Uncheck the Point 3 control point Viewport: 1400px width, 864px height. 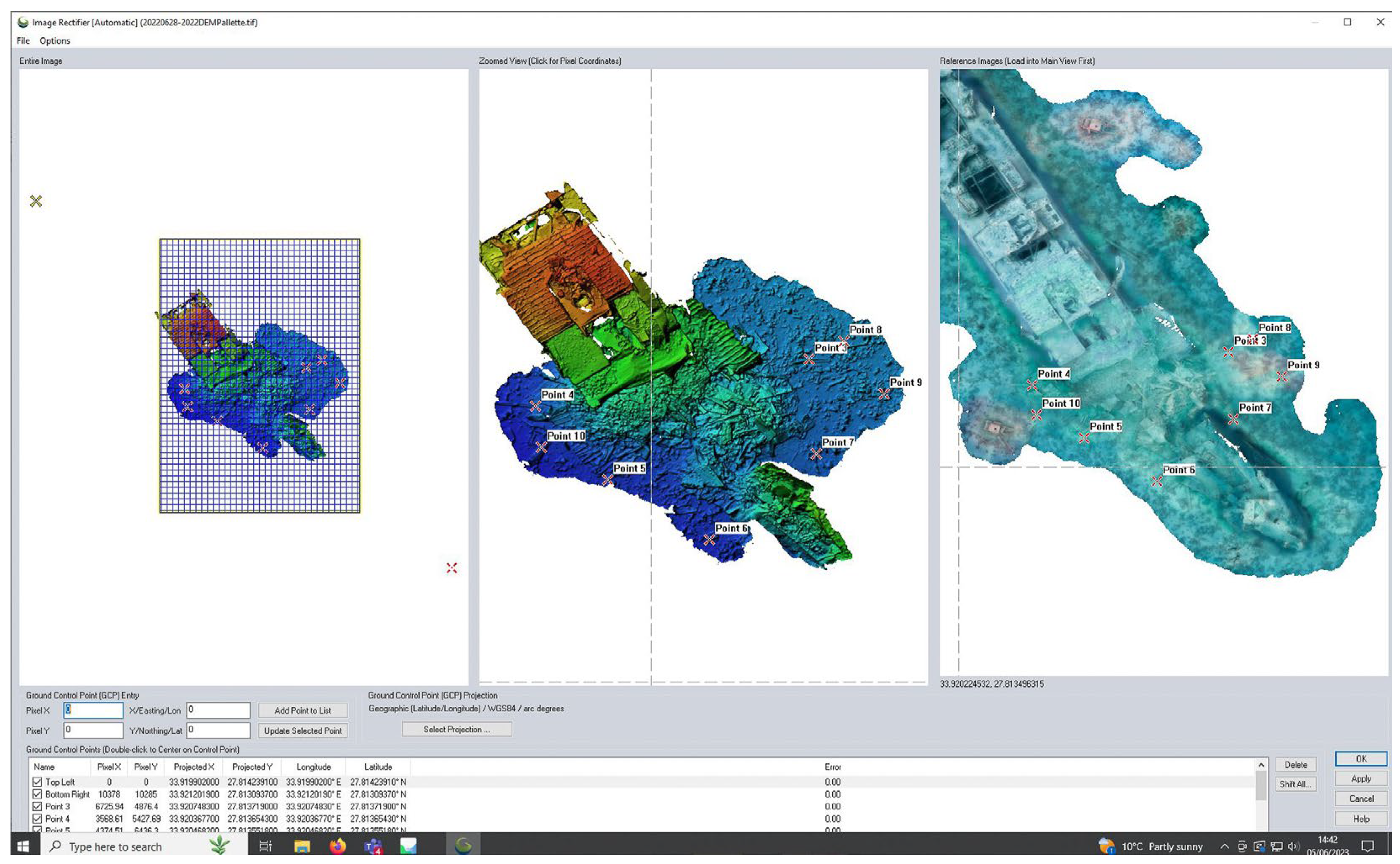[x=37, y=806]
